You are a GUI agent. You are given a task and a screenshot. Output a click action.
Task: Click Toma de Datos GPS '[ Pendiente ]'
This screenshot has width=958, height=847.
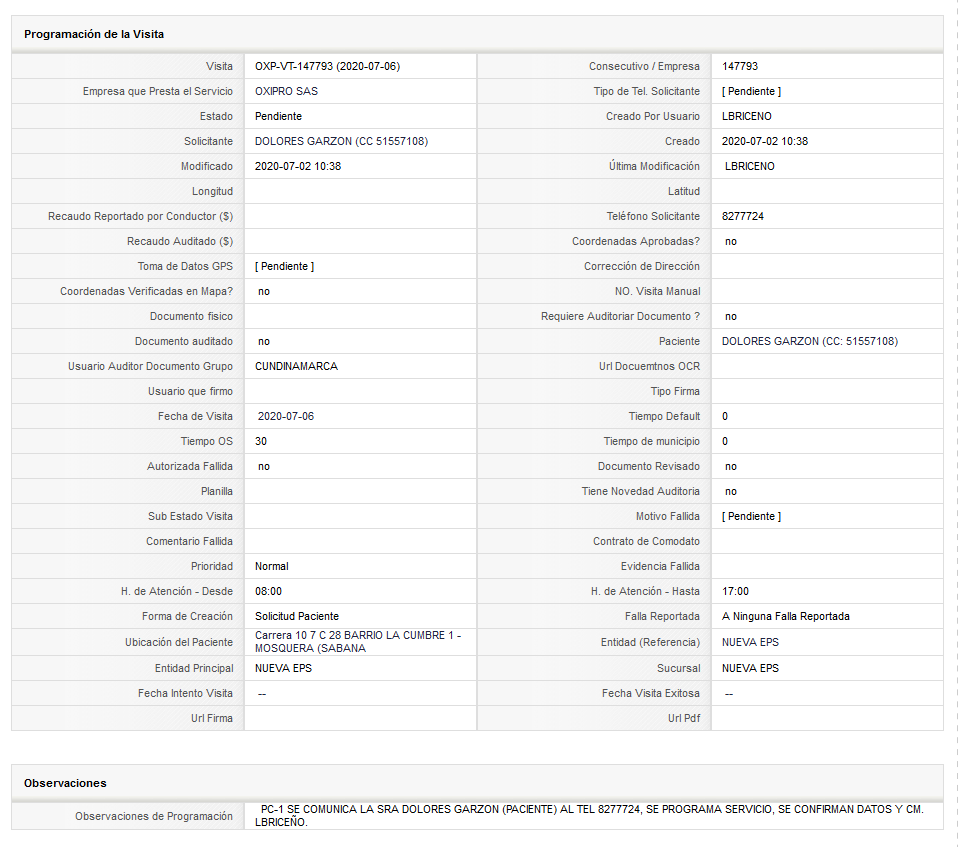[285, 266]
